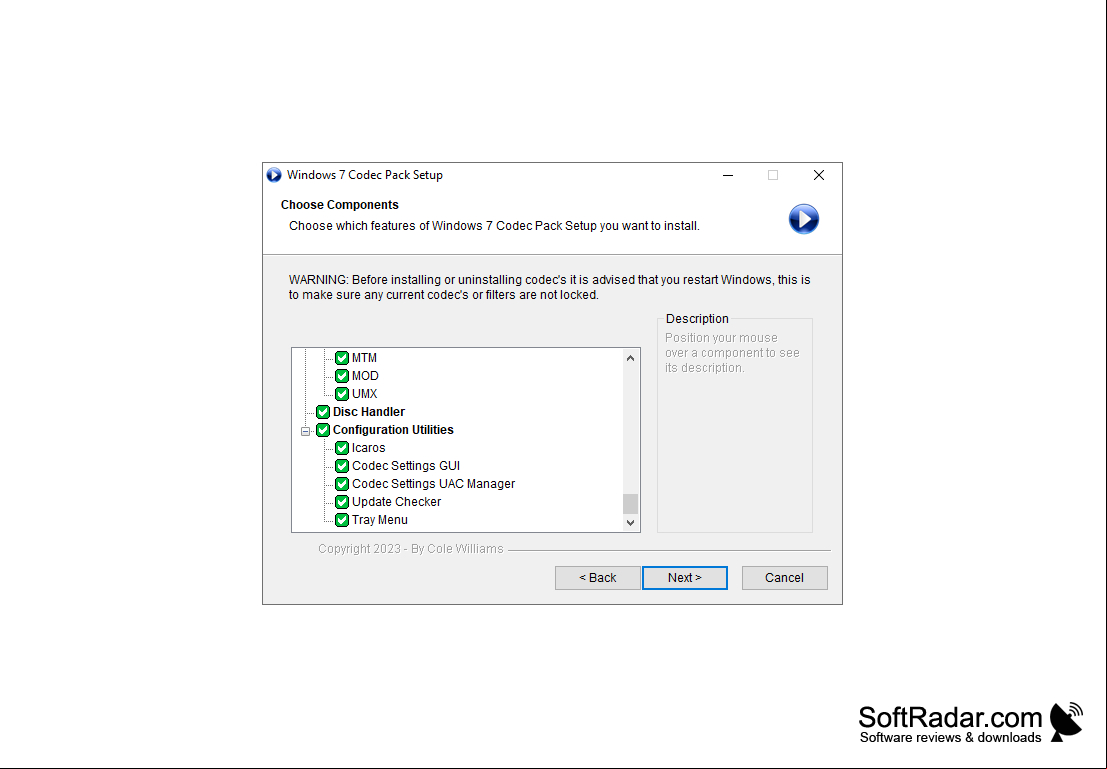This screenshot has width=1107, height=769.
Task: Select the MOD label text
Action: pos(365,376)
